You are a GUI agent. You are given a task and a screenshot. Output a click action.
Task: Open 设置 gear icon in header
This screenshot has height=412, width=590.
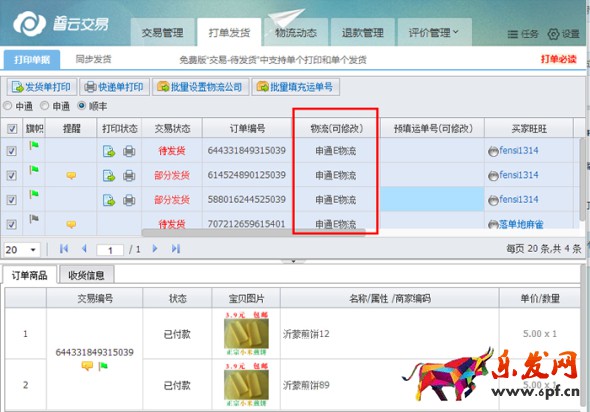point(553,34)
